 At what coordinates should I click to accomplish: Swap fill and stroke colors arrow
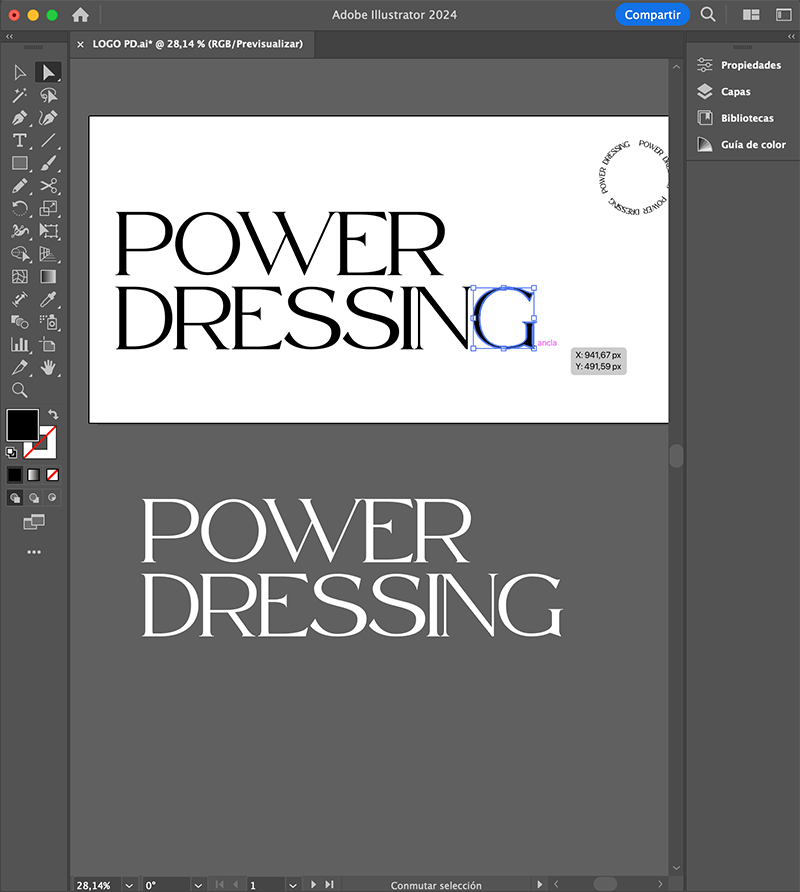click(x=53, y=414)
